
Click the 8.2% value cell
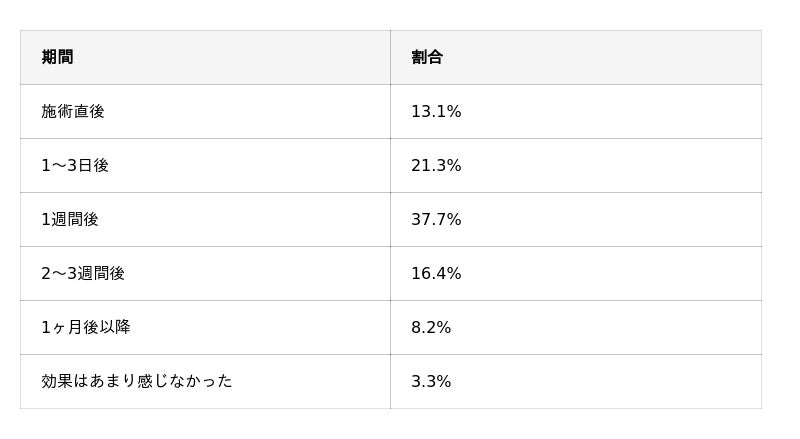click(x=431, y=327)
